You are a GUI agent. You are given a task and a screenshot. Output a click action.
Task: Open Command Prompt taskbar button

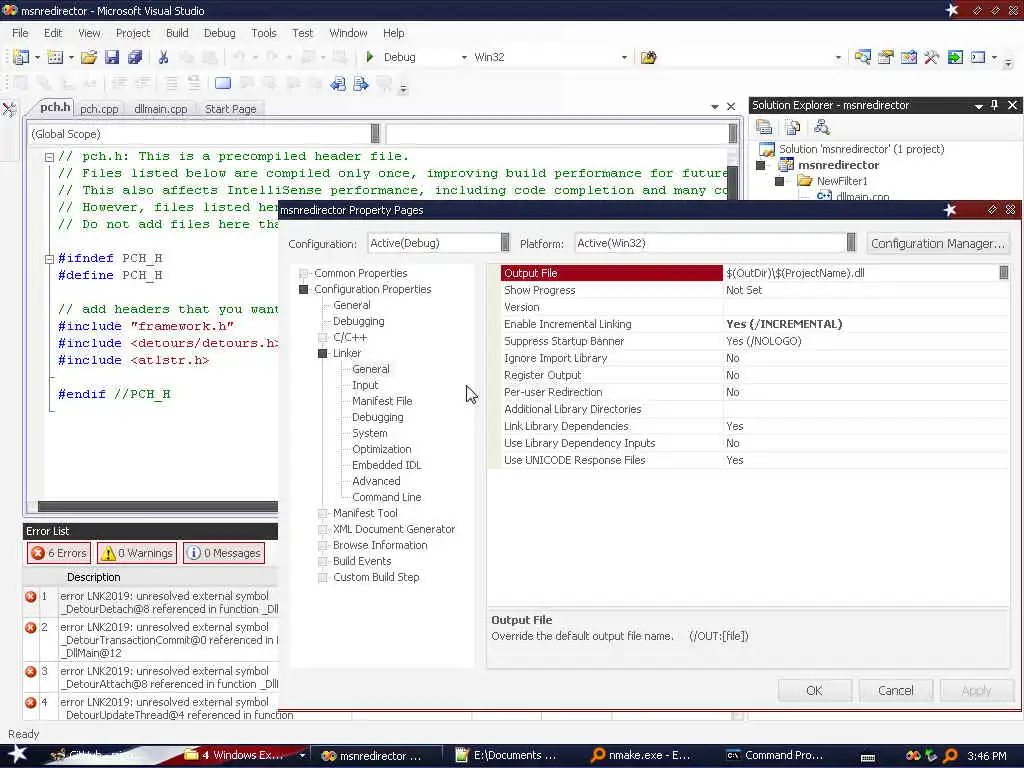775,755
